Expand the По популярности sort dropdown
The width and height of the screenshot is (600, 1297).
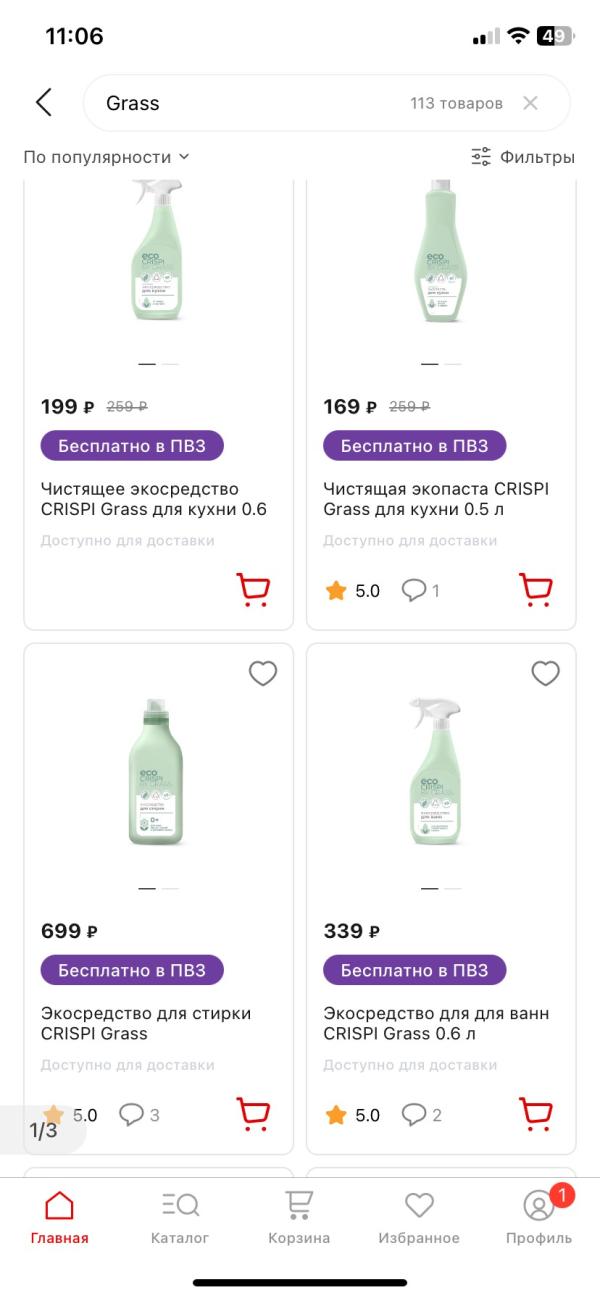coord(106,157)
